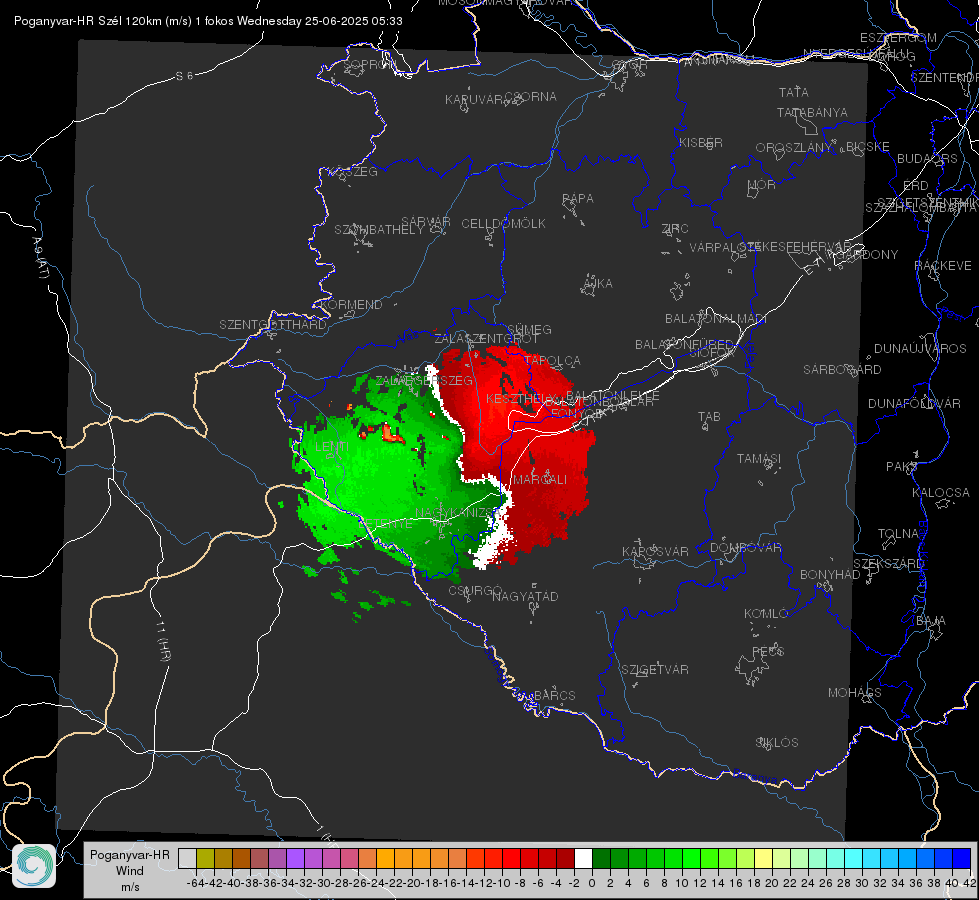979x900 pixels.
Task: Click the 'TATA' city label
Action: tap(794, 92)
